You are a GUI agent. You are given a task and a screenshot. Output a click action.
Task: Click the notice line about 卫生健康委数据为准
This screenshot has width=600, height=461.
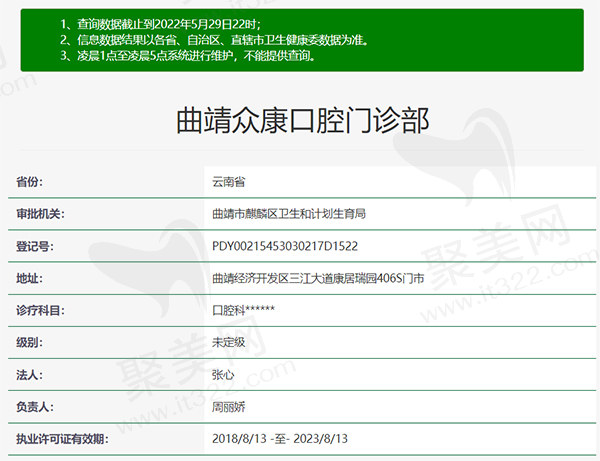[214, 40]
